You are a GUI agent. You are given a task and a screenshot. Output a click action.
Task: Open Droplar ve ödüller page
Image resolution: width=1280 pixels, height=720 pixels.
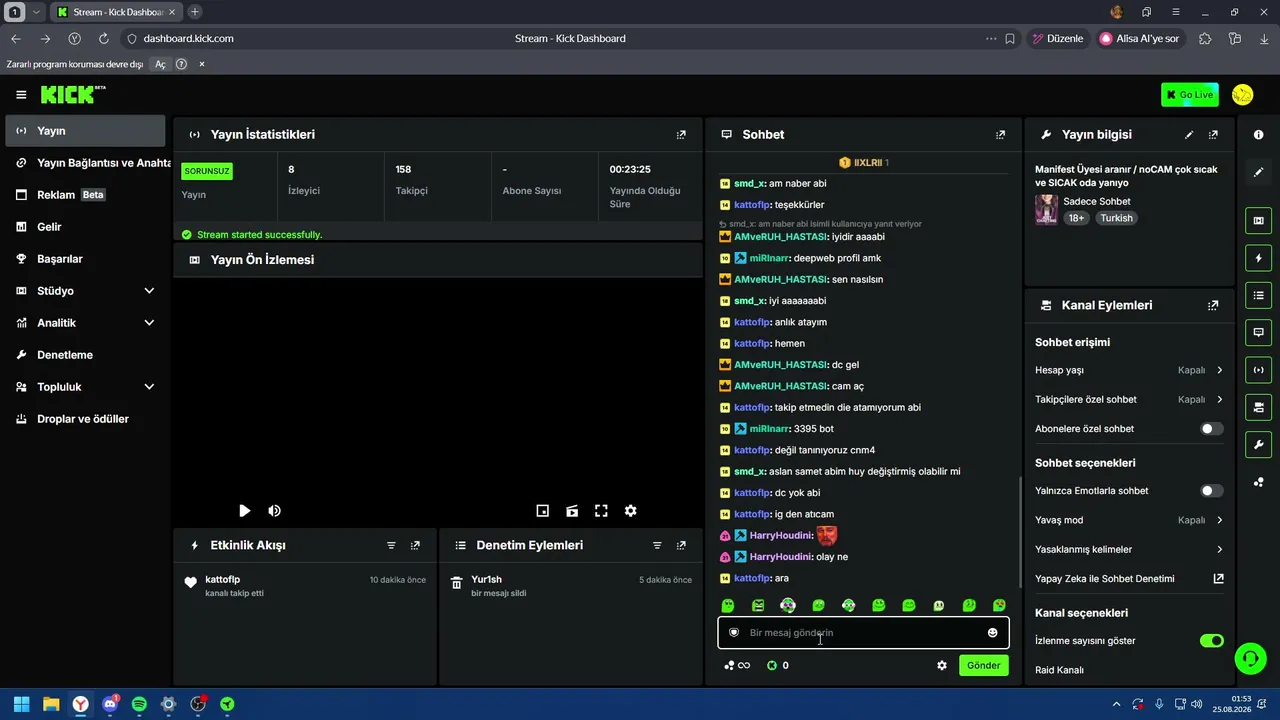(86, 419)
